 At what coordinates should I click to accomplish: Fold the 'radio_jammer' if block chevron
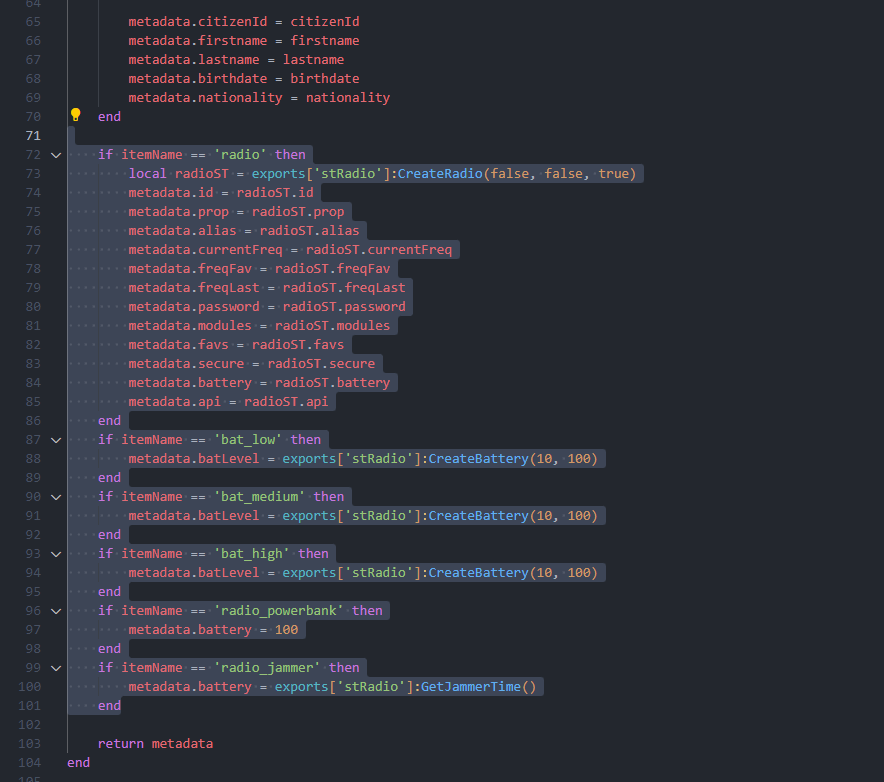click(56, 668)
